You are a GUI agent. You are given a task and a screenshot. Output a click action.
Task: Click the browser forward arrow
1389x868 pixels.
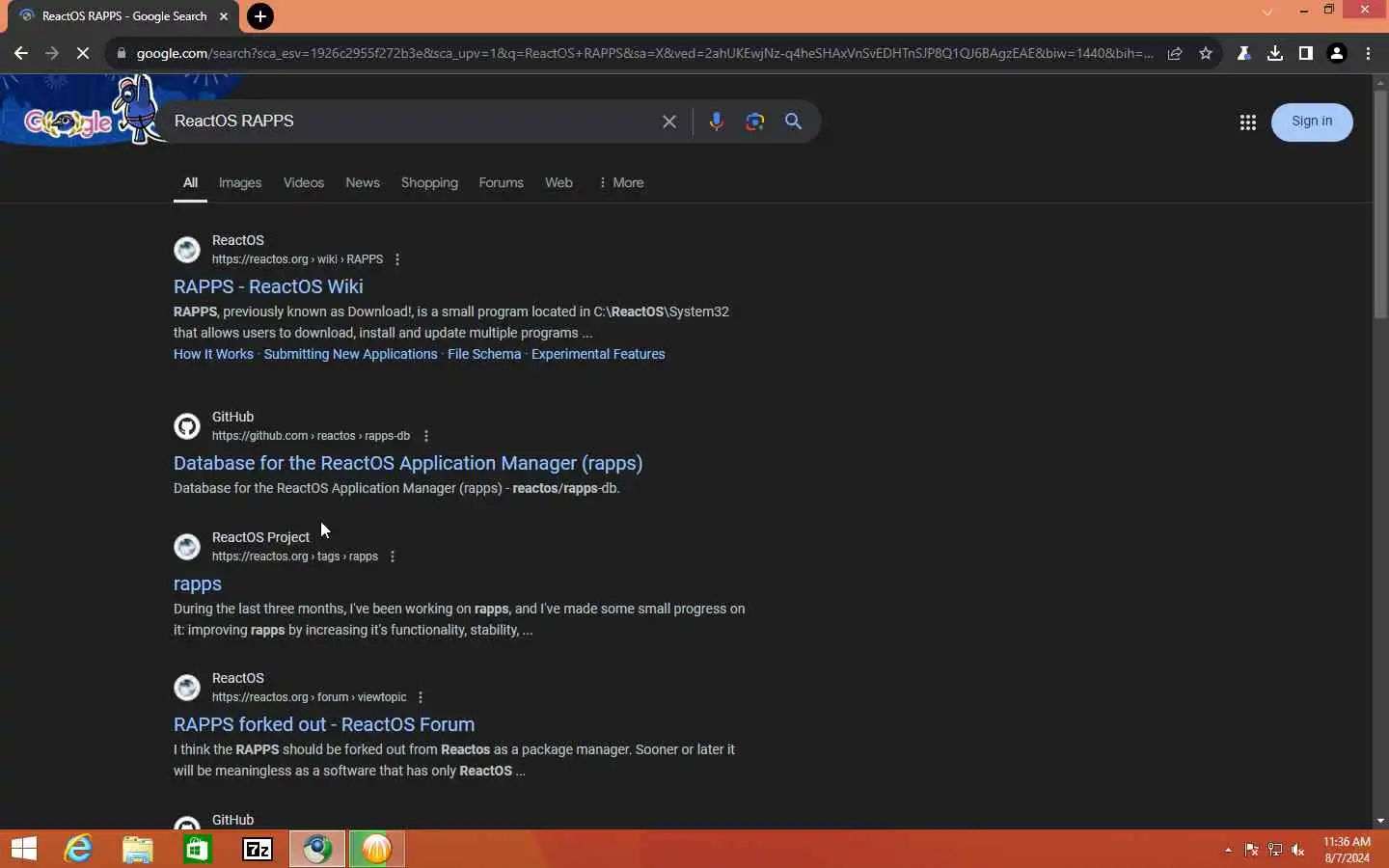pyautogui.click(x=52, y=54)
